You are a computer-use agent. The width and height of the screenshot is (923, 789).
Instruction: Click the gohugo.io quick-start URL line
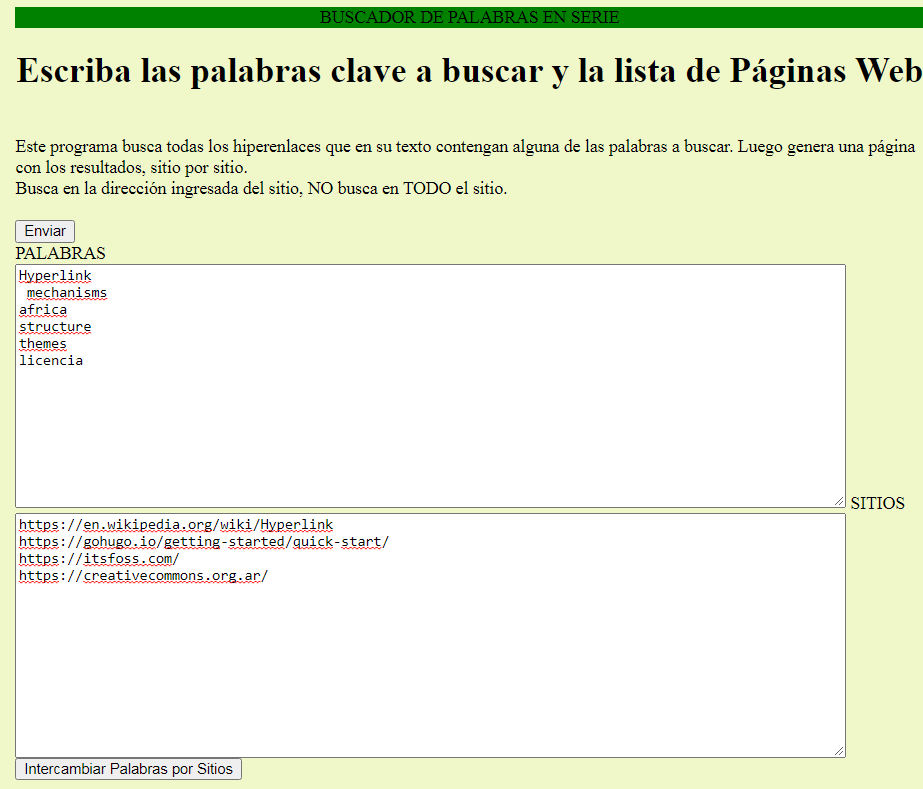coord(203,542)
